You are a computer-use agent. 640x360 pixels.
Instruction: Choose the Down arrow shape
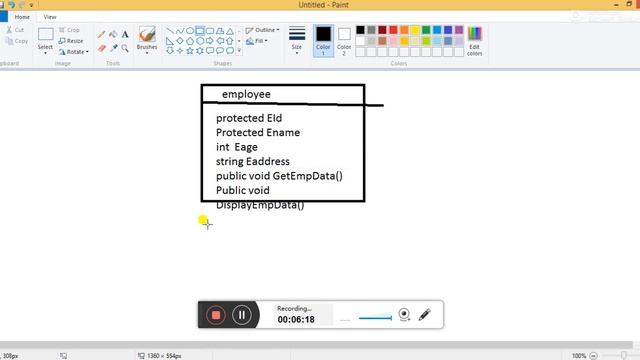(x=170, y=51)
